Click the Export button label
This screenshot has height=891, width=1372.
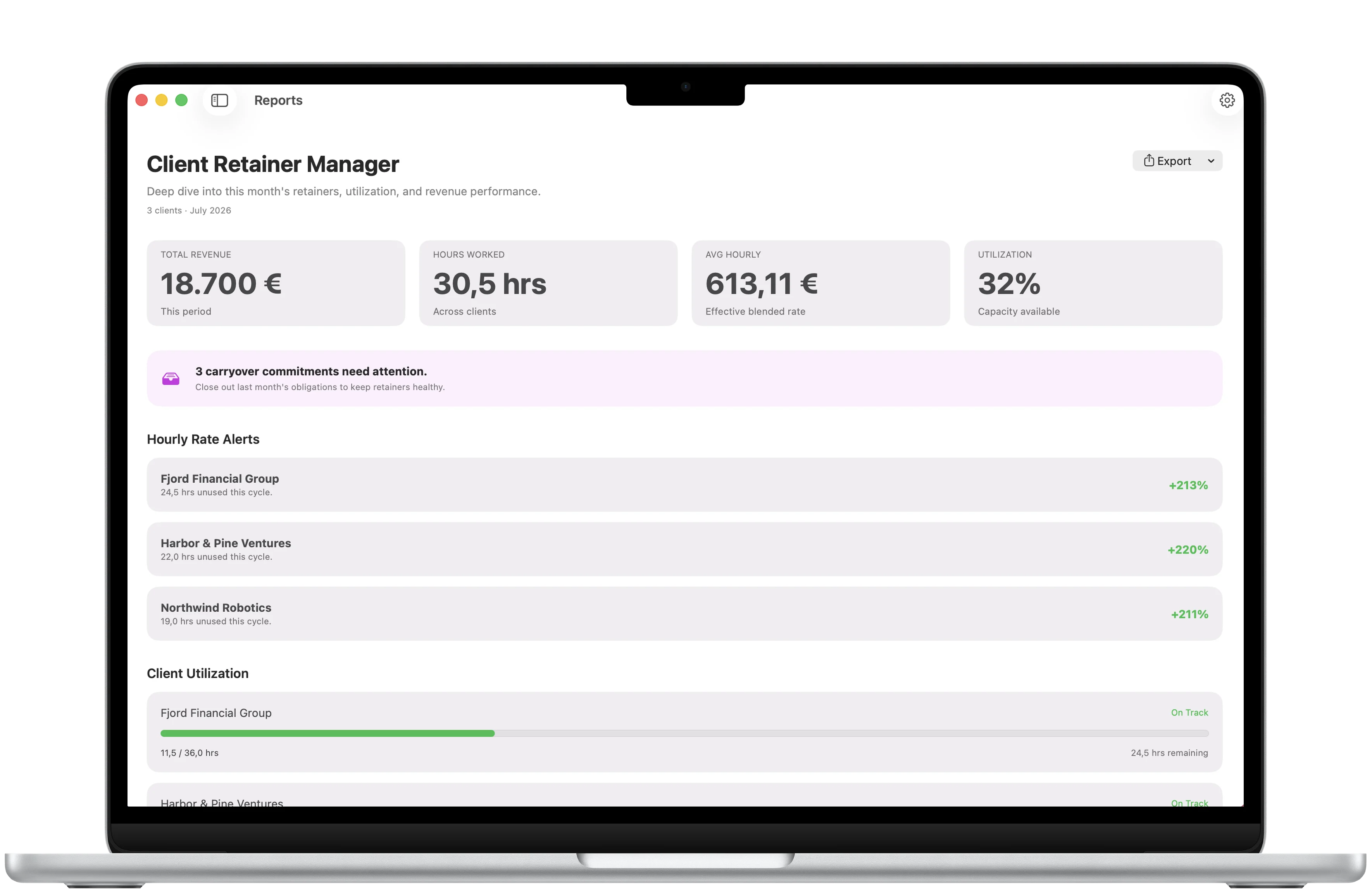pyautogui.click(x=1174, y=161)
